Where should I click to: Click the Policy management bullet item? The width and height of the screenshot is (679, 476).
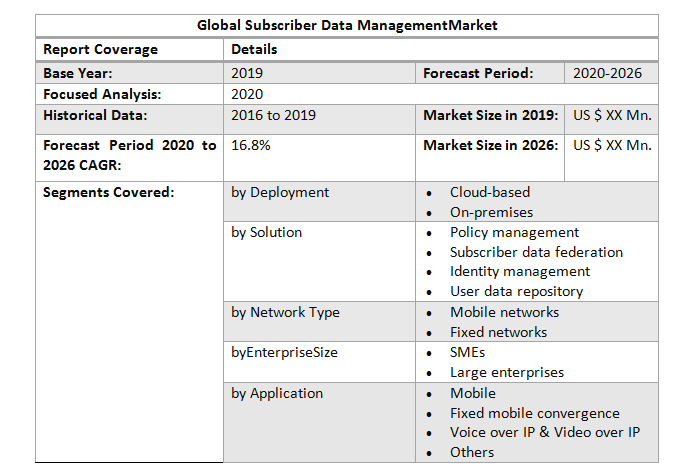(x=514, y=232)
